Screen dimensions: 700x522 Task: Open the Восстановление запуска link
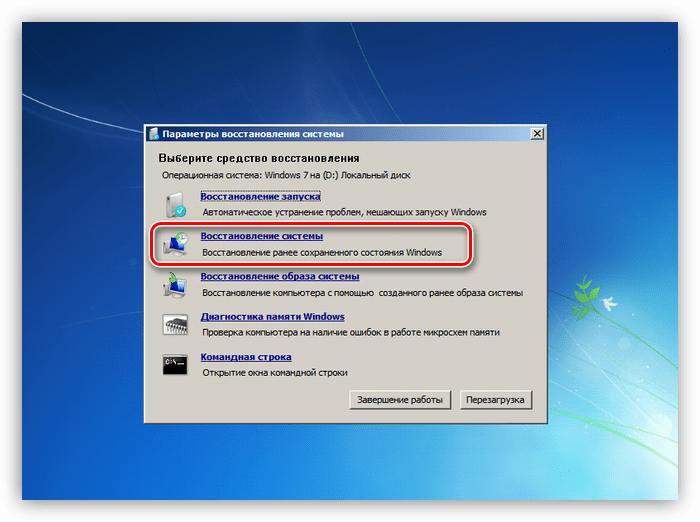(x=260, y=196)
